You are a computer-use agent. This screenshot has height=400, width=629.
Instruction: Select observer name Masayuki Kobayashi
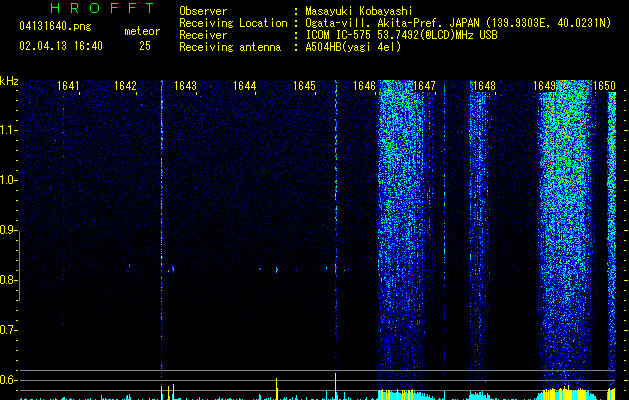point(359,11)
